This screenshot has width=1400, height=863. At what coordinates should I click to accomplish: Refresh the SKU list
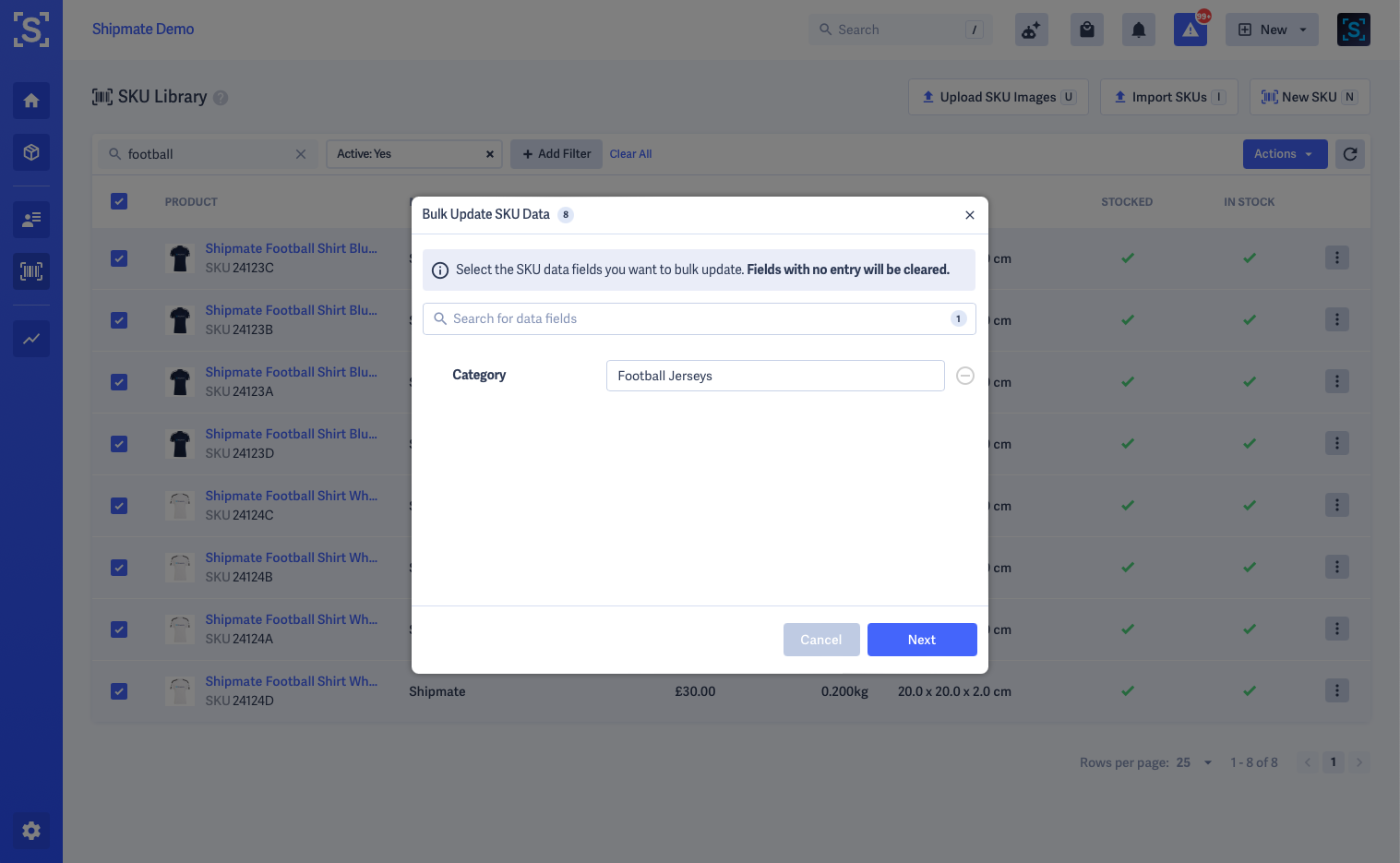(1350, 154)
